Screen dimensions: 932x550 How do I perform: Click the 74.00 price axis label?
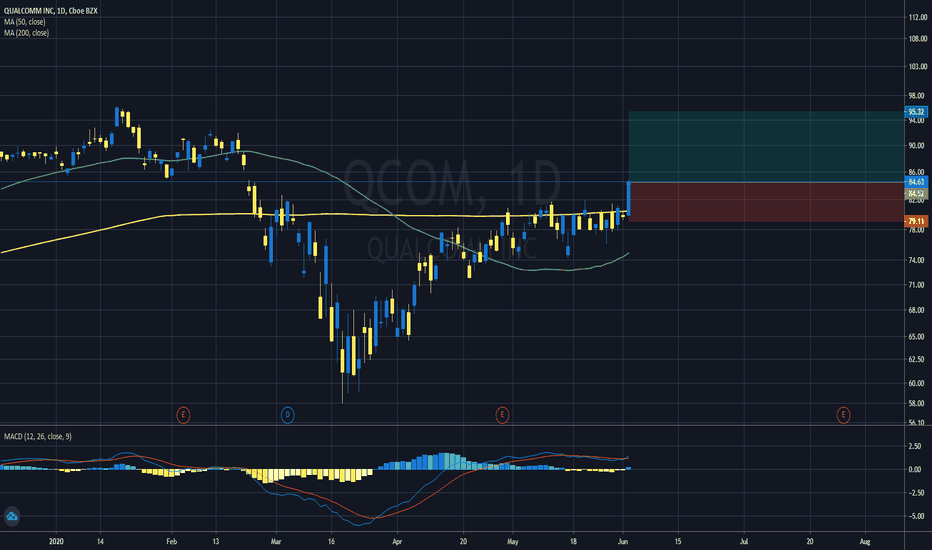917,260
